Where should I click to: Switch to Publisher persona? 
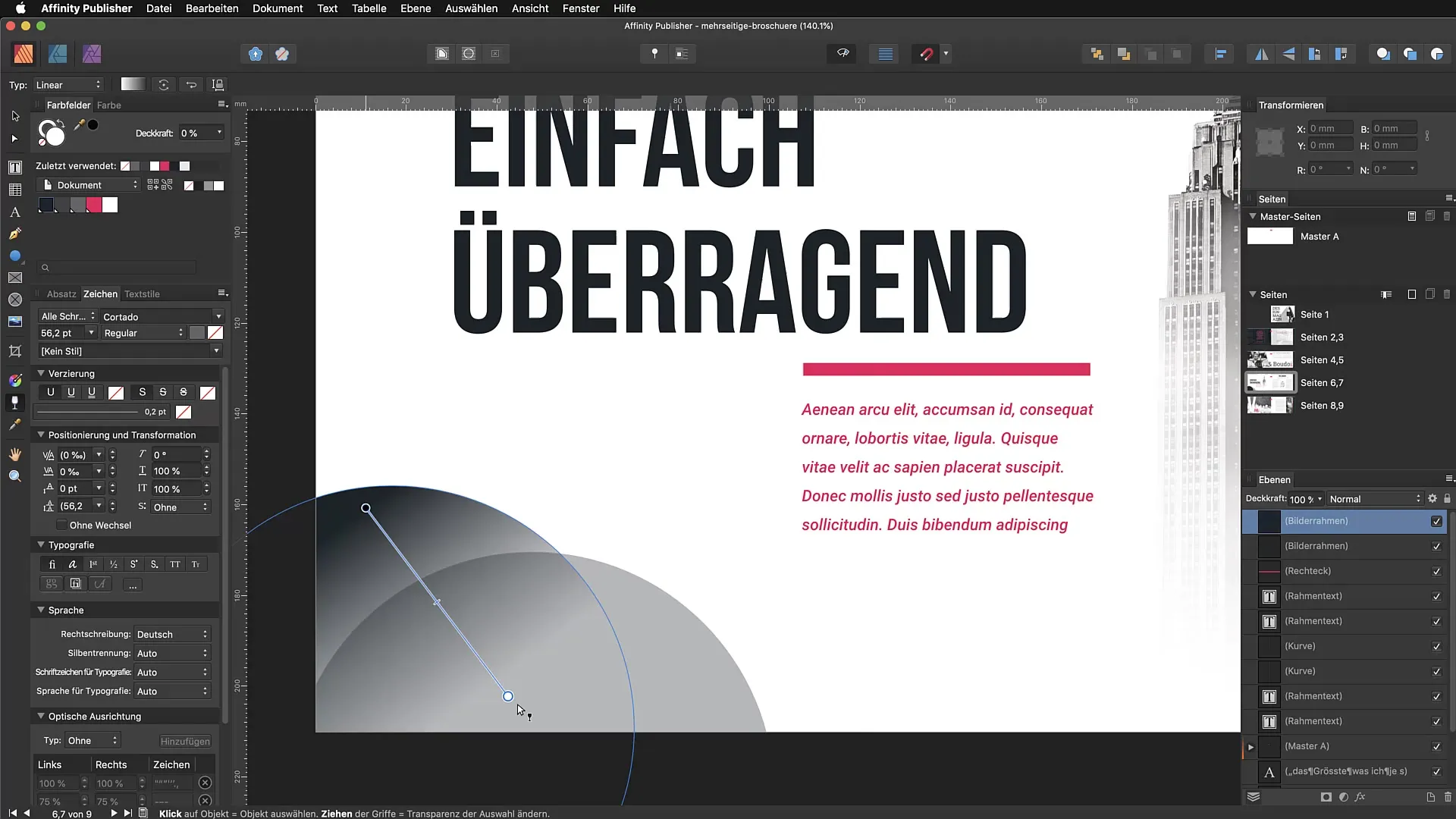tap(24, 54)
